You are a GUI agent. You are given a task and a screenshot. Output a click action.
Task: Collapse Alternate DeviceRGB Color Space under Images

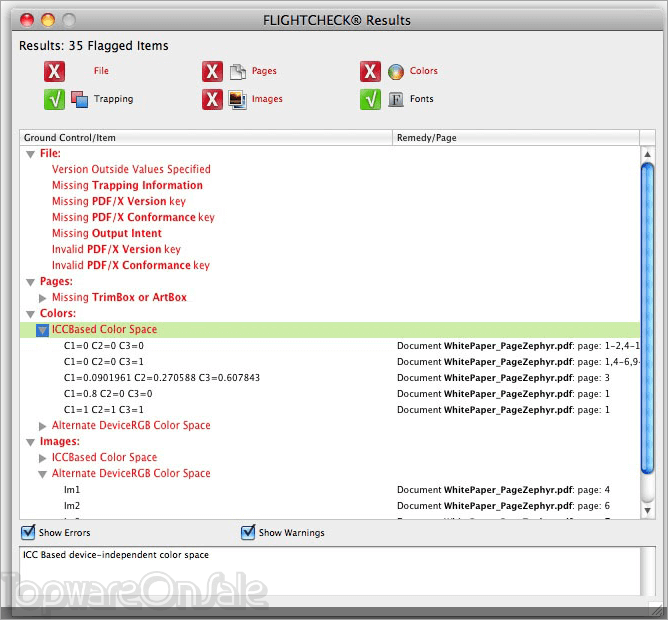click(x=42, y=474)
